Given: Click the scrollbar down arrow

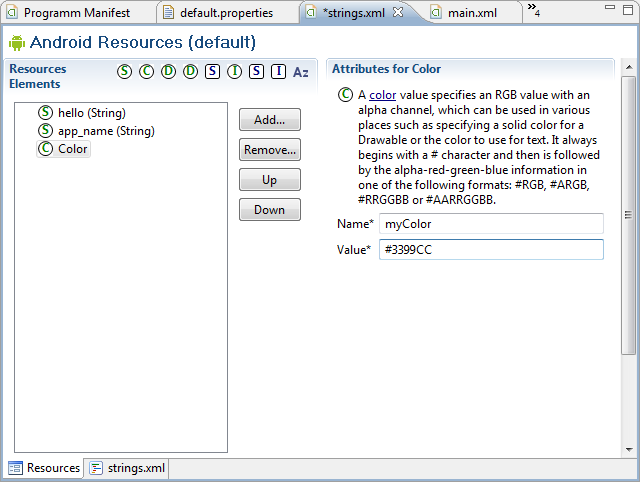Looking at the screenshot, I should tap(629, 450).
